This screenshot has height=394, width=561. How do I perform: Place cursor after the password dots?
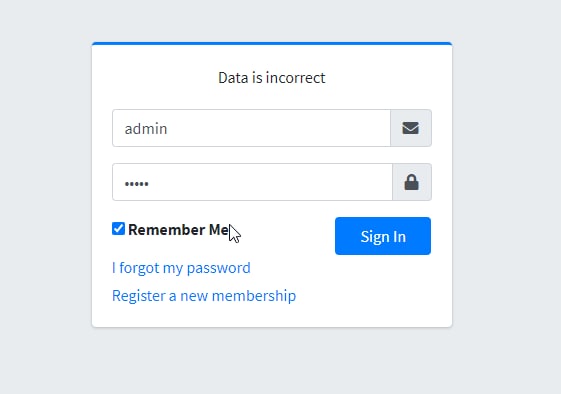point(150,183)
